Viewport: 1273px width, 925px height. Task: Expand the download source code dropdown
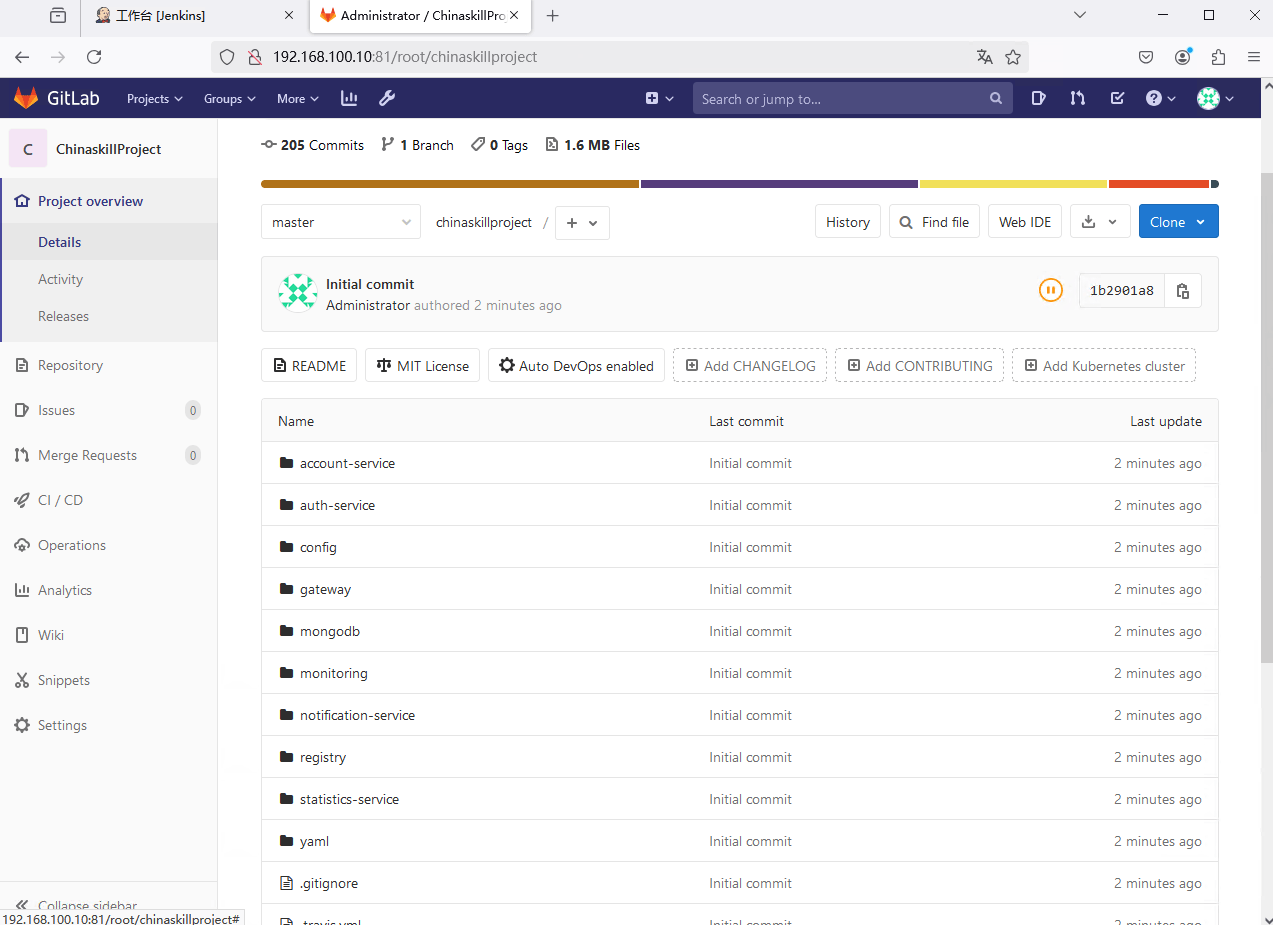pos(1100,222)
